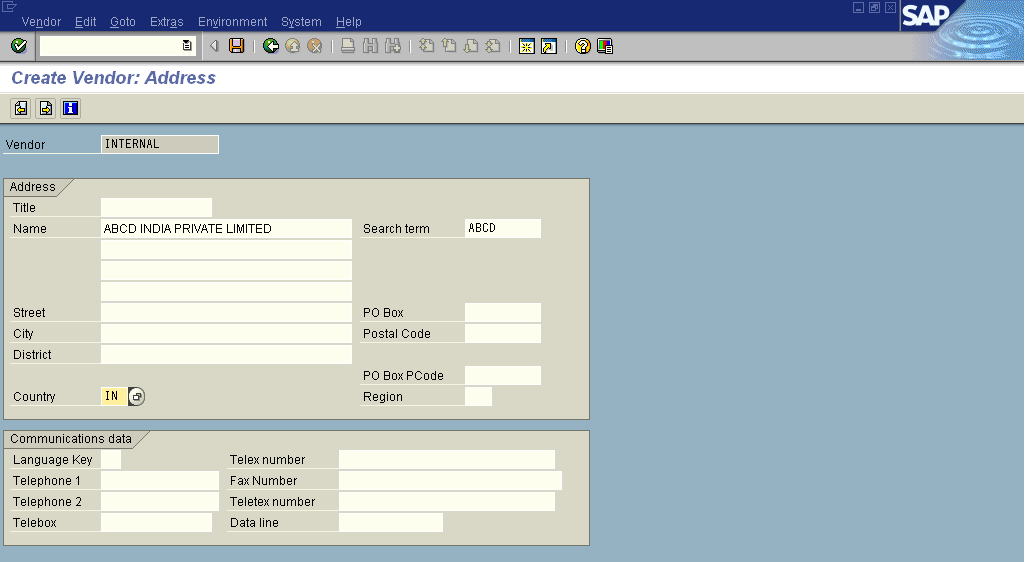Image resolution: width=1027 pixels, height=562 pixels.
Task: Open the Extras menu
Action: click(x=166, y=22)
